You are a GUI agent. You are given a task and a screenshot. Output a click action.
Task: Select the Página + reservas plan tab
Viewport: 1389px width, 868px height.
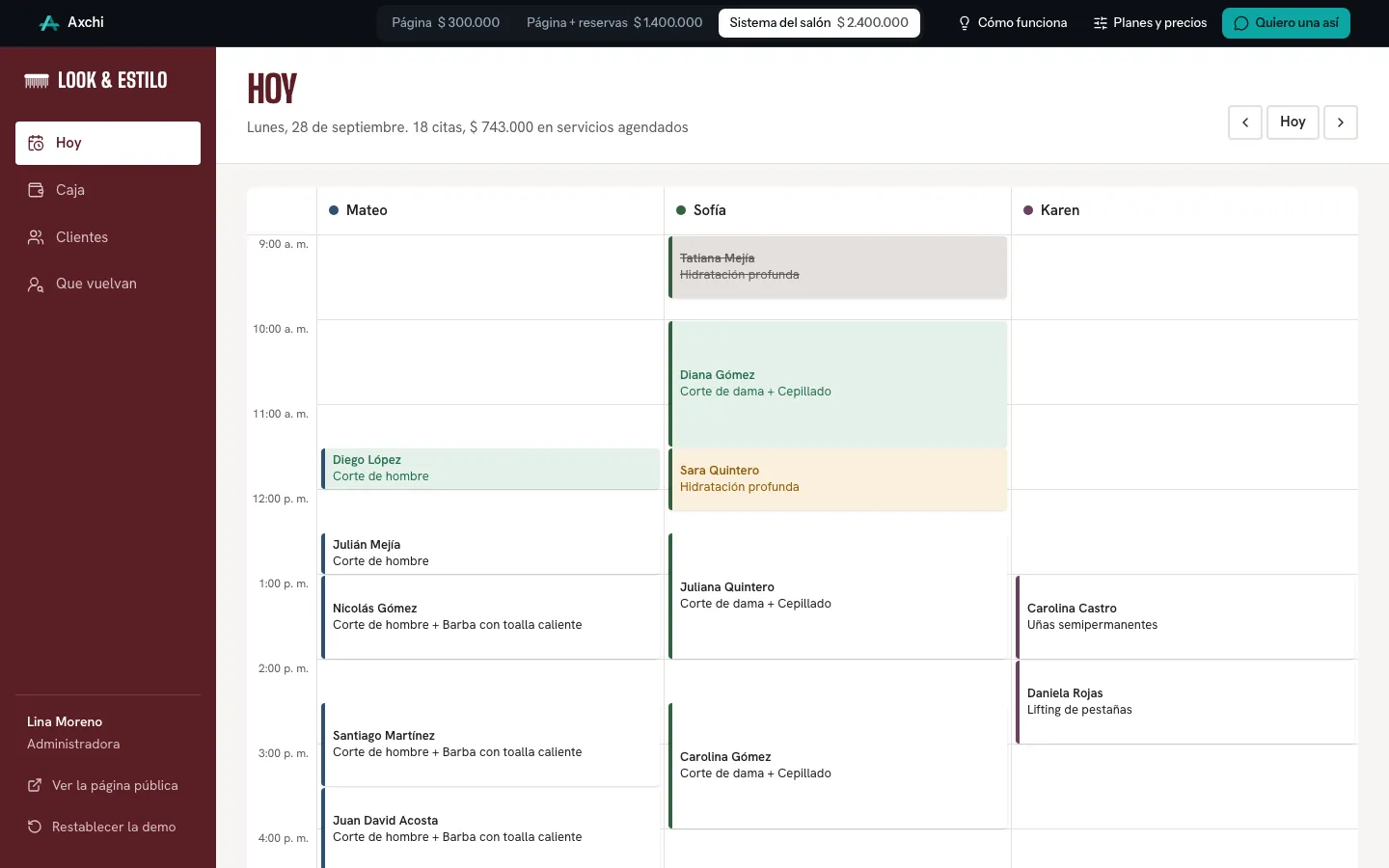click(614, 23)
